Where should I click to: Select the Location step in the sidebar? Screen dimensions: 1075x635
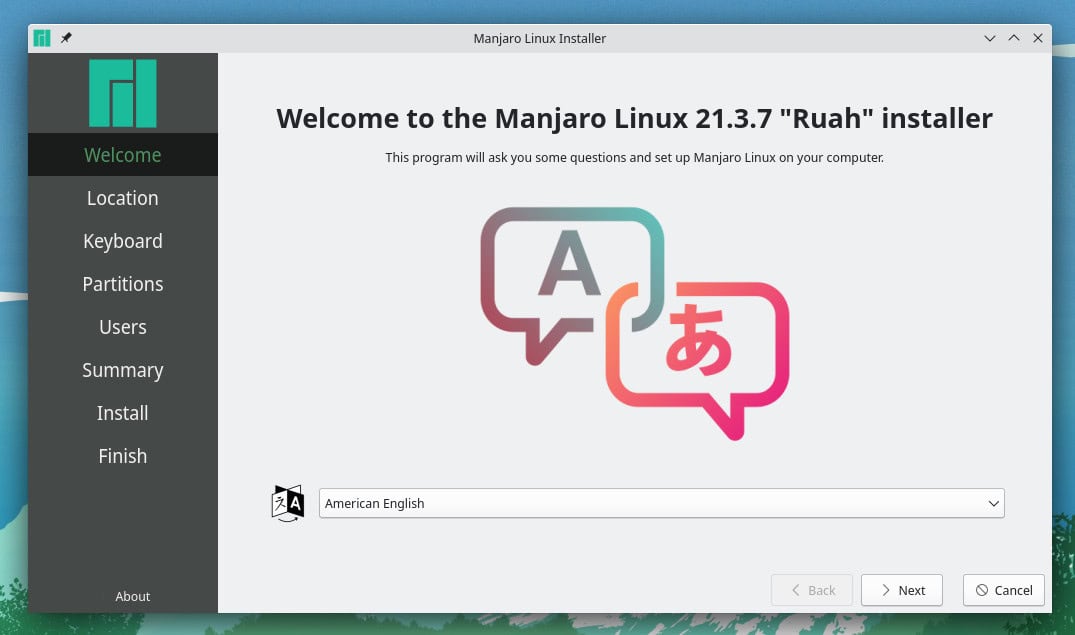click(x=122, y=197)
